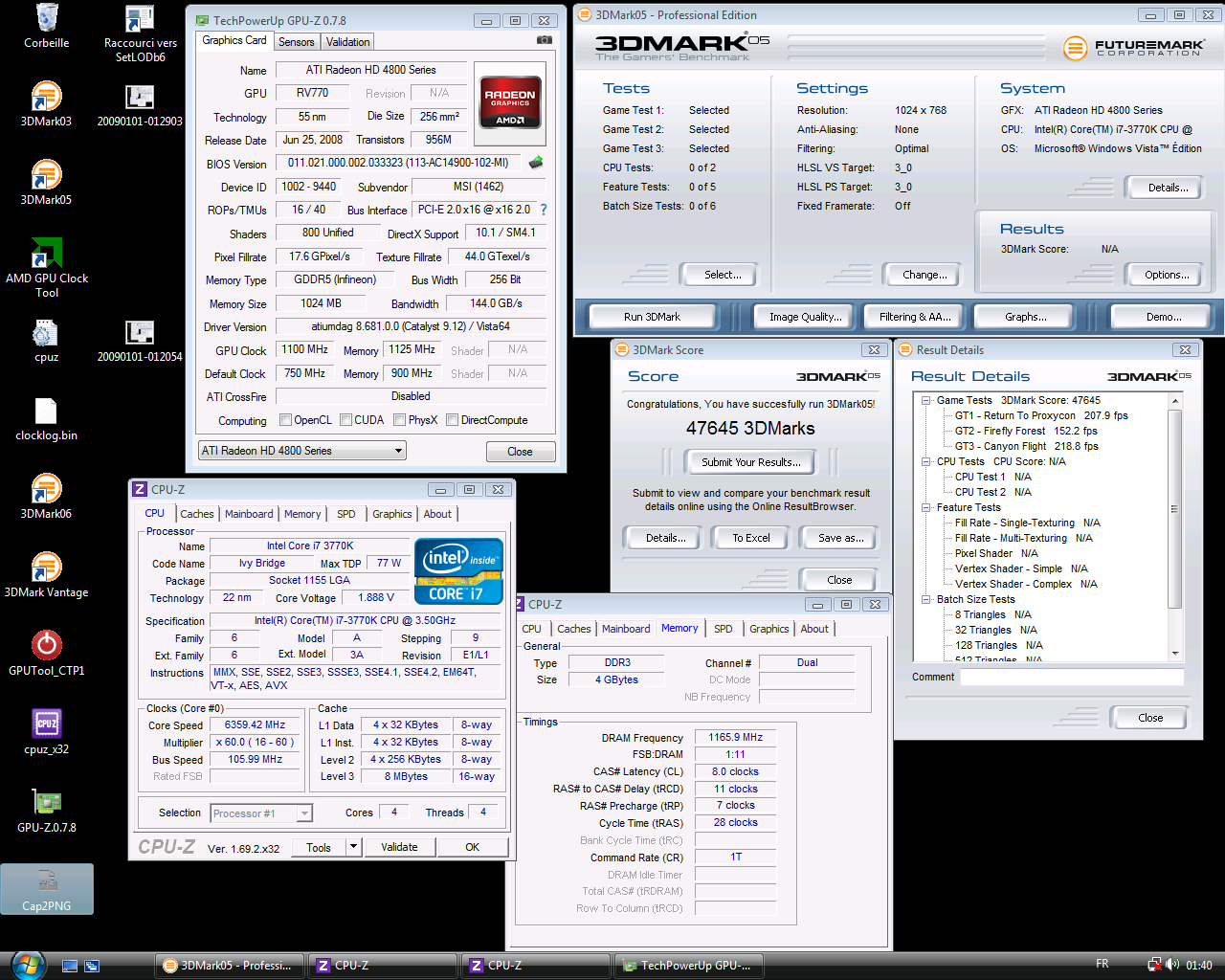Click the volume tray icon
This screenshot has height=980, width=1225.
pyautogui.click(x=1173, y=965)
